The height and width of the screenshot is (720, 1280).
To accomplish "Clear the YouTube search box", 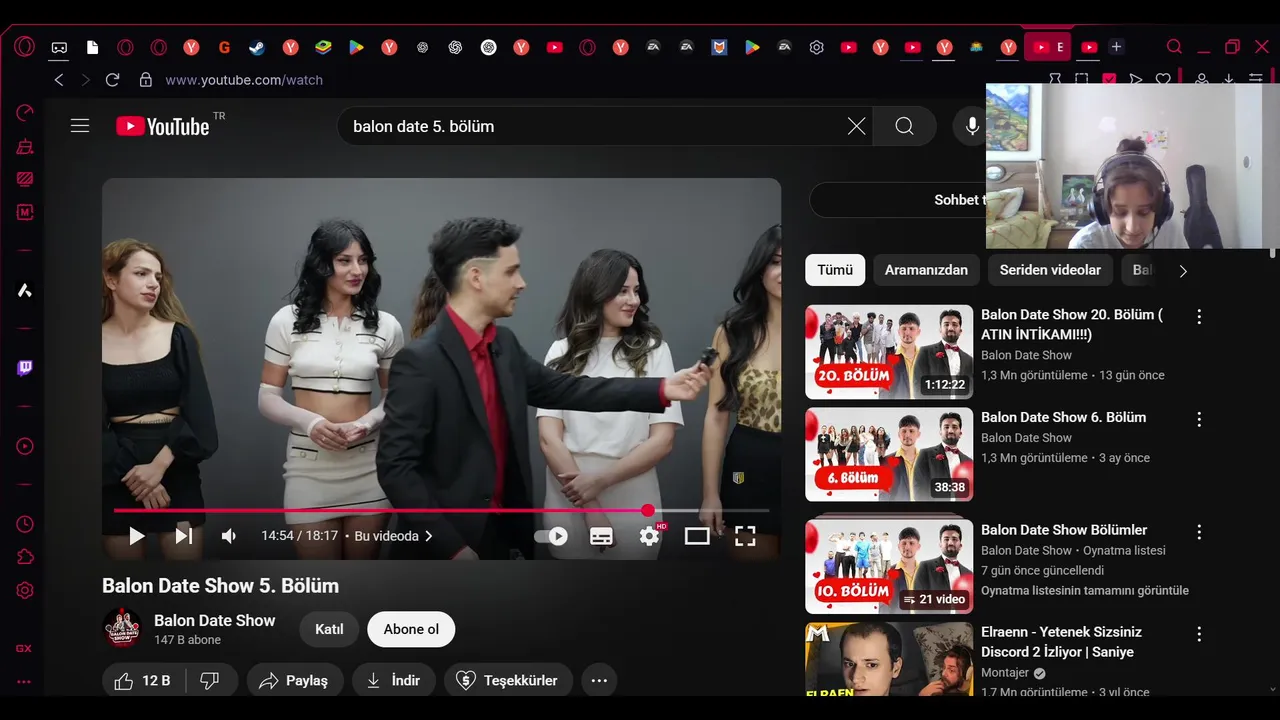I will 856,126.
